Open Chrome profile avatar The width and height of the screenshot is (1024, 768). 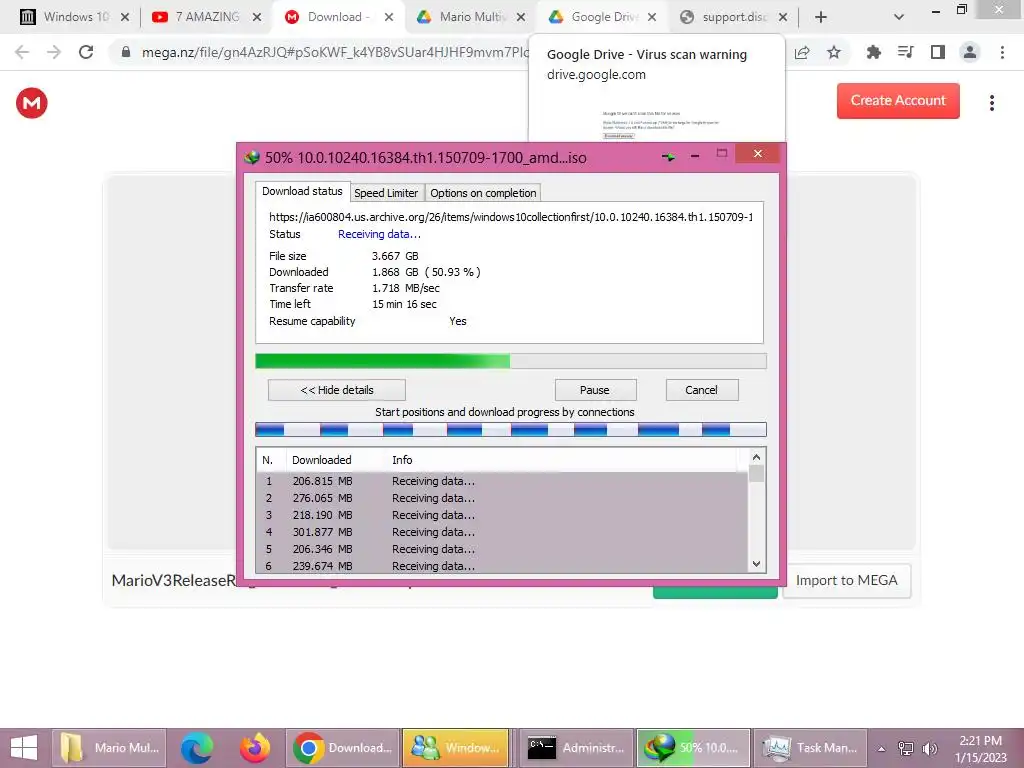pyautogui.click(x=970, y=52)
